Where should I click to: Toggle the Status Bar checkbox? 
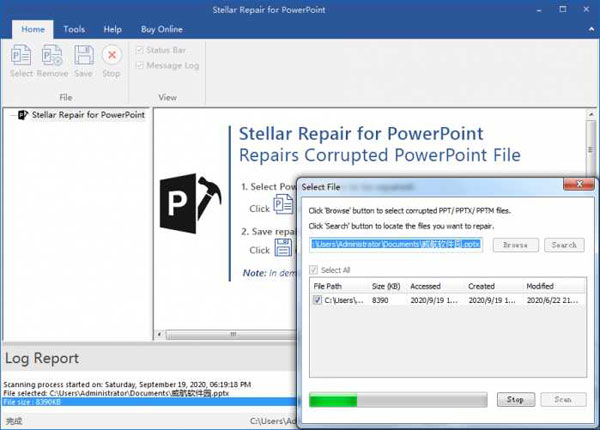(138, 49)
